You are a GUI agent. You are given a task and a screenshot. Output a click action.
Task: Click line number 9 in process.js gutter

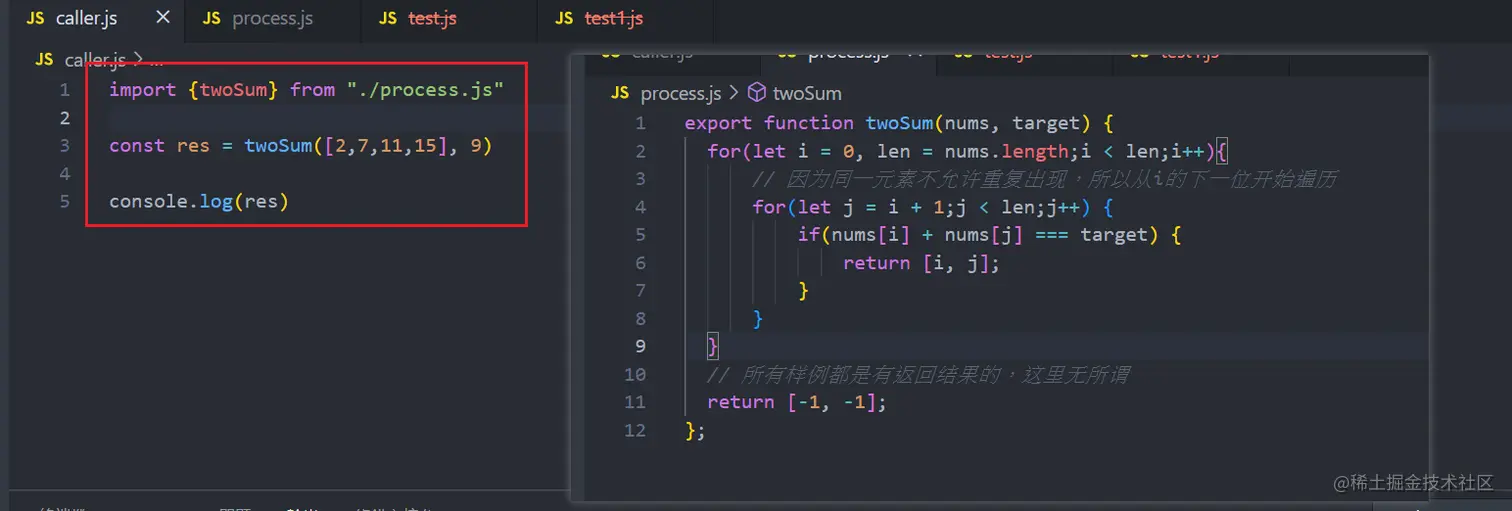(640, 346)
